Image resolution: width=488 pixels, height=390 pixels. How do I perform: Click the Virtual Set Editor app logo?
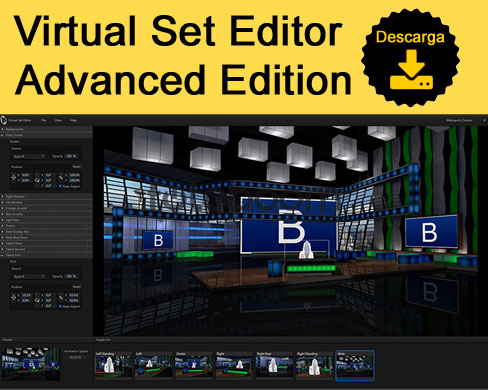point(4,120)
